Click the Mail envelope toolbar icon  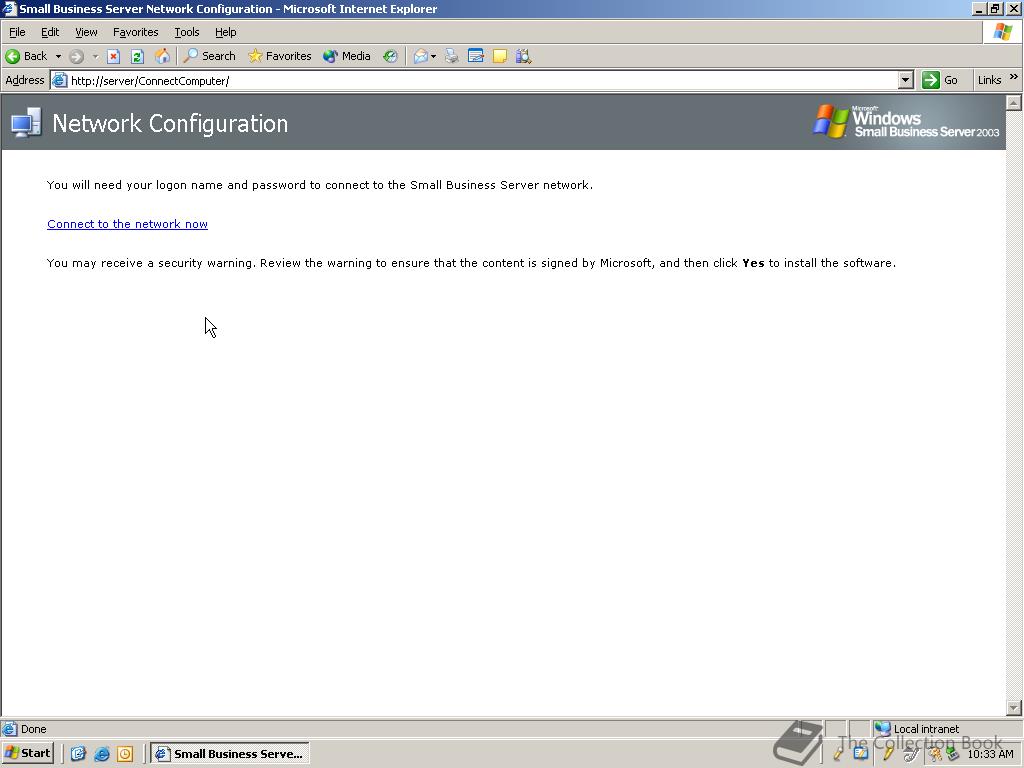pos(421,56)
